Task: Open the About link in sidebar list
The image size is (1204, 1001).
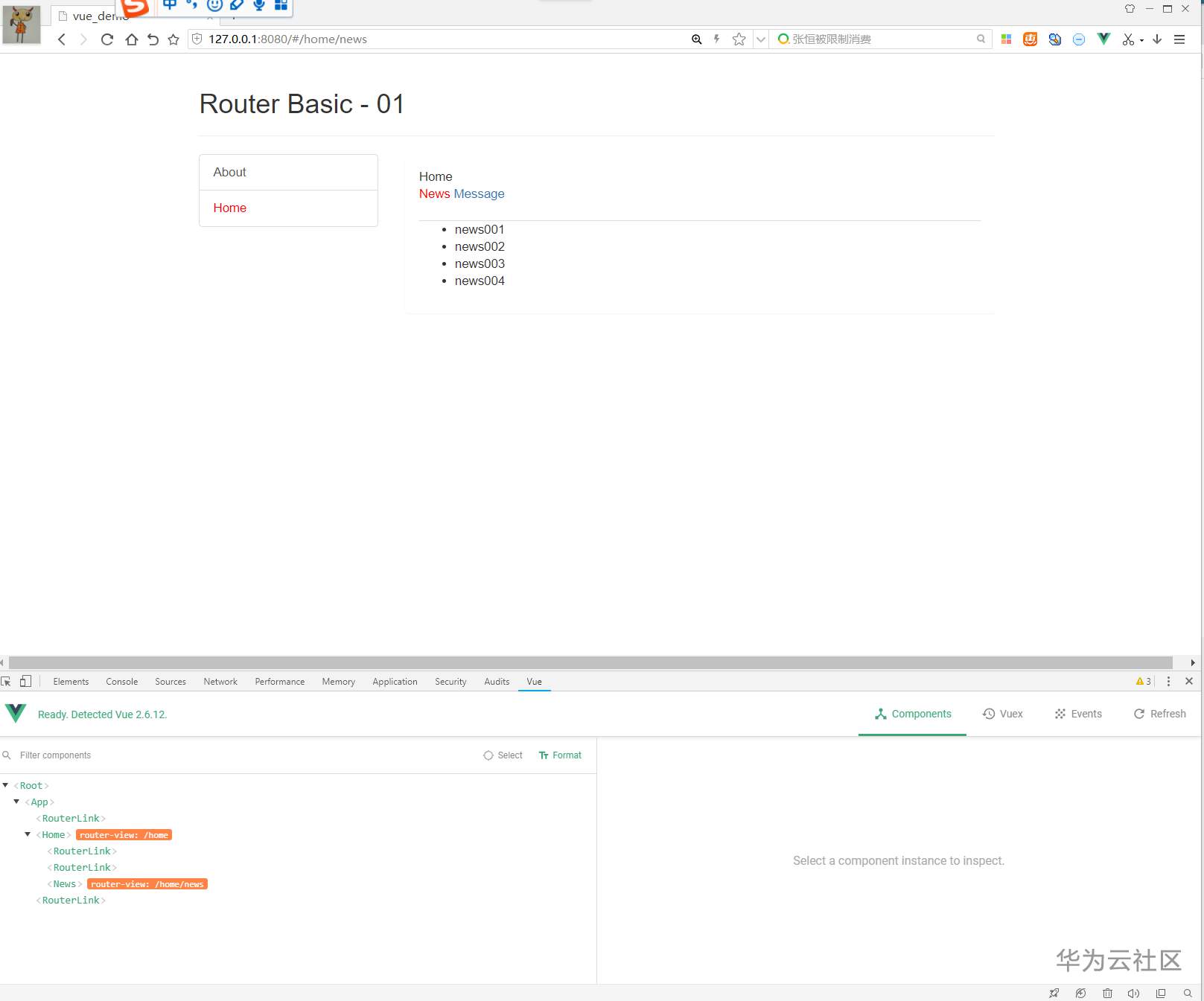Action: pyautogui.click(x=288, y=173)
